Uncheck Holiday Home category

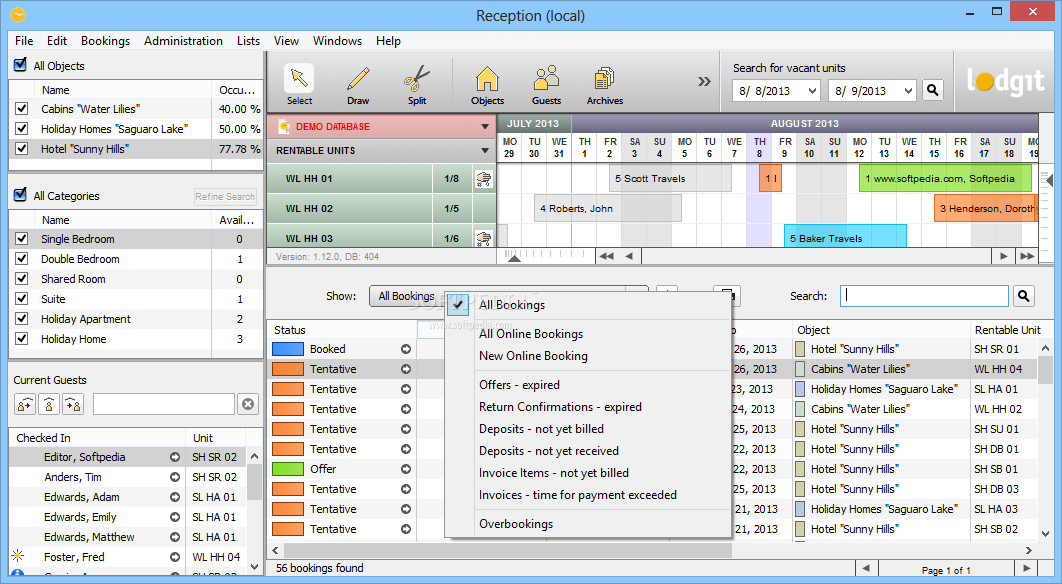click(x=22, y=339)
